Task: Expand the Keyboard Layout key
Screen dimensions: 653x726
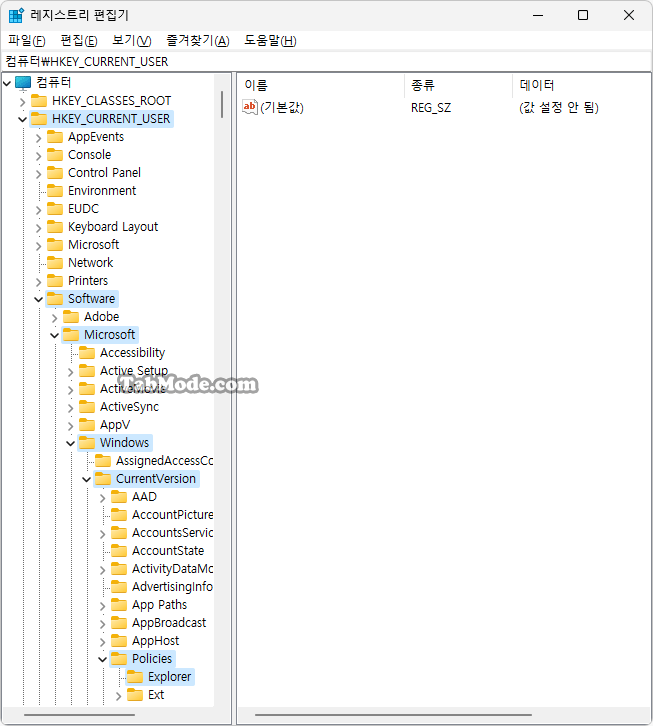Action: 38,228
